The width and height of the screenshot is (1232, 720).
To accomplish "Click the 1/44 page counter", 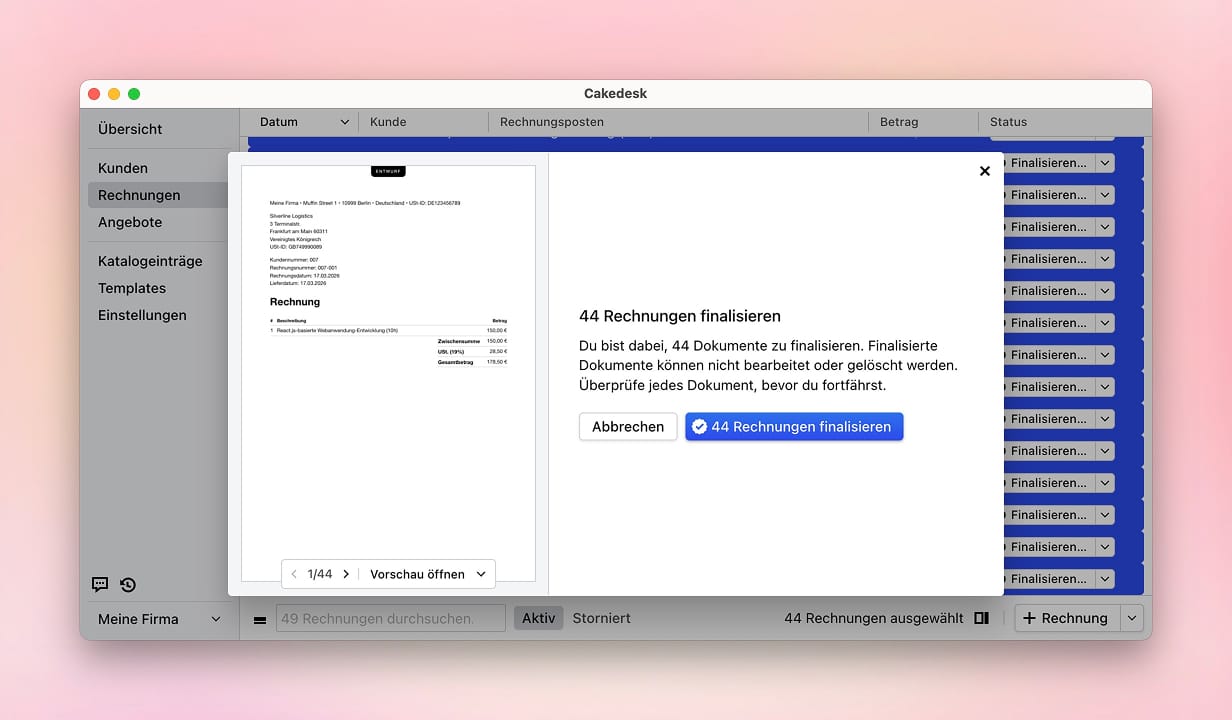I will [x=320, y=574].
